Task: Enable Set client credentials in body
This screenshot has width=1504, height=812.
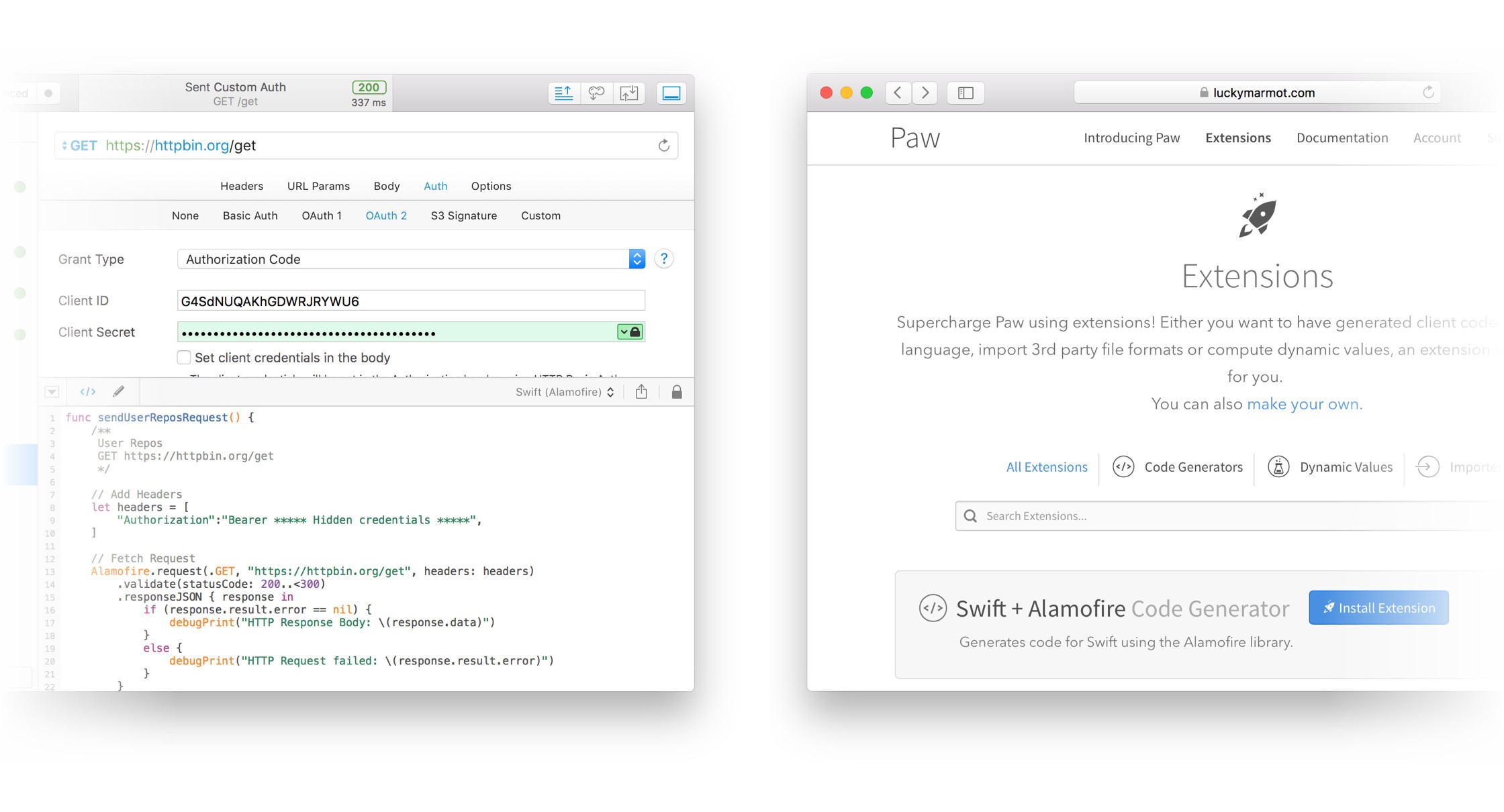Action: (184, 358)
